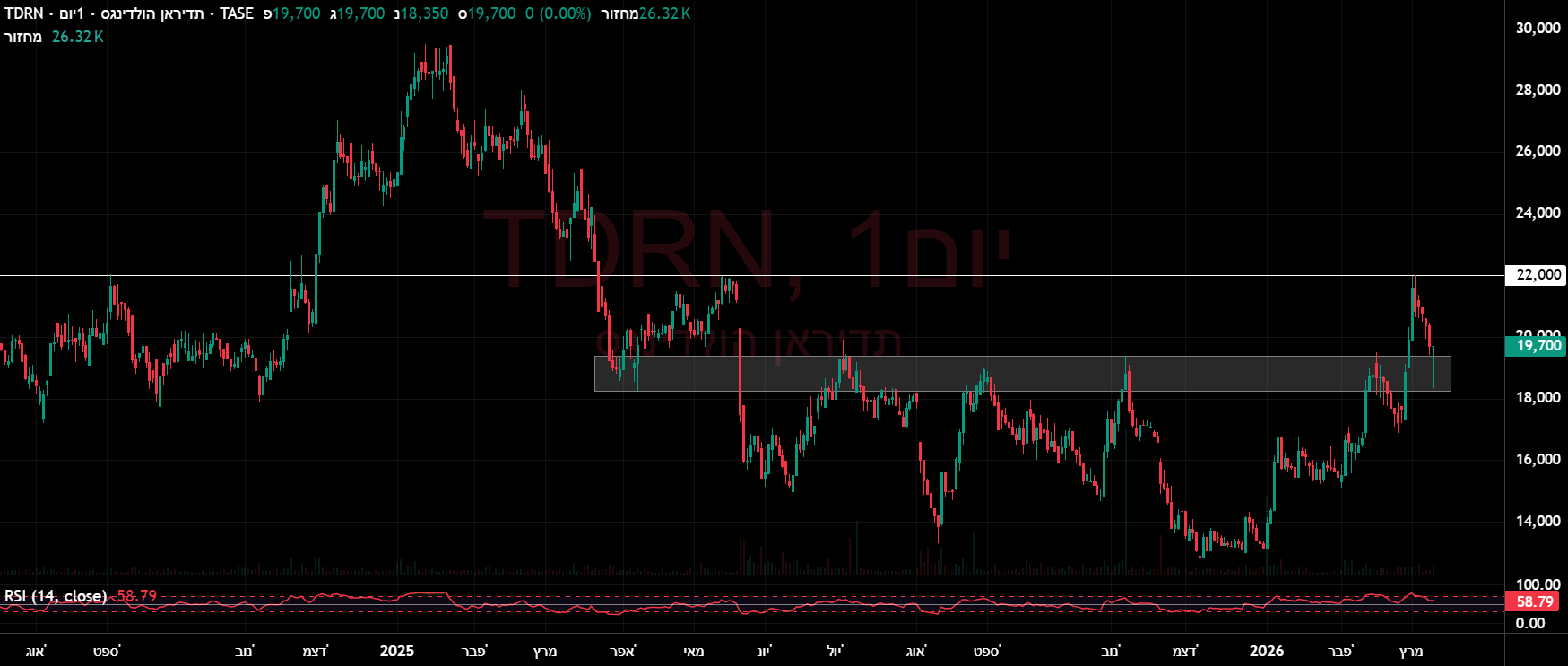Click the TASE exchange label in the legend

click(237, 13)
